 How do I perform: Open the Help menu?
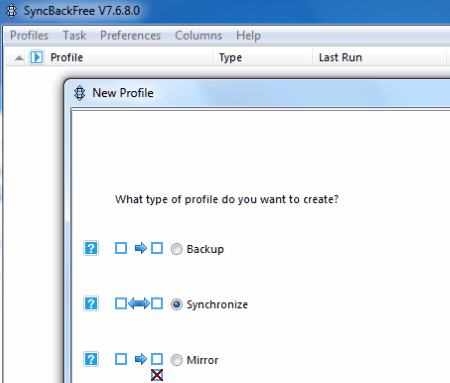248,35
